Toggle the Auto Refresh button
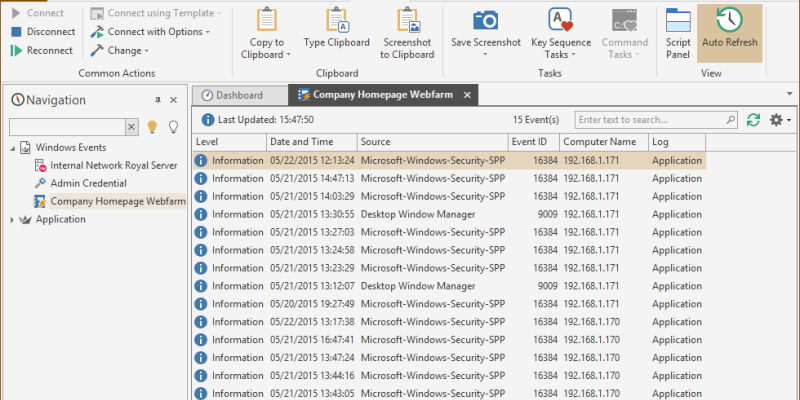800x400 pixels. click(x=729, y=32)
